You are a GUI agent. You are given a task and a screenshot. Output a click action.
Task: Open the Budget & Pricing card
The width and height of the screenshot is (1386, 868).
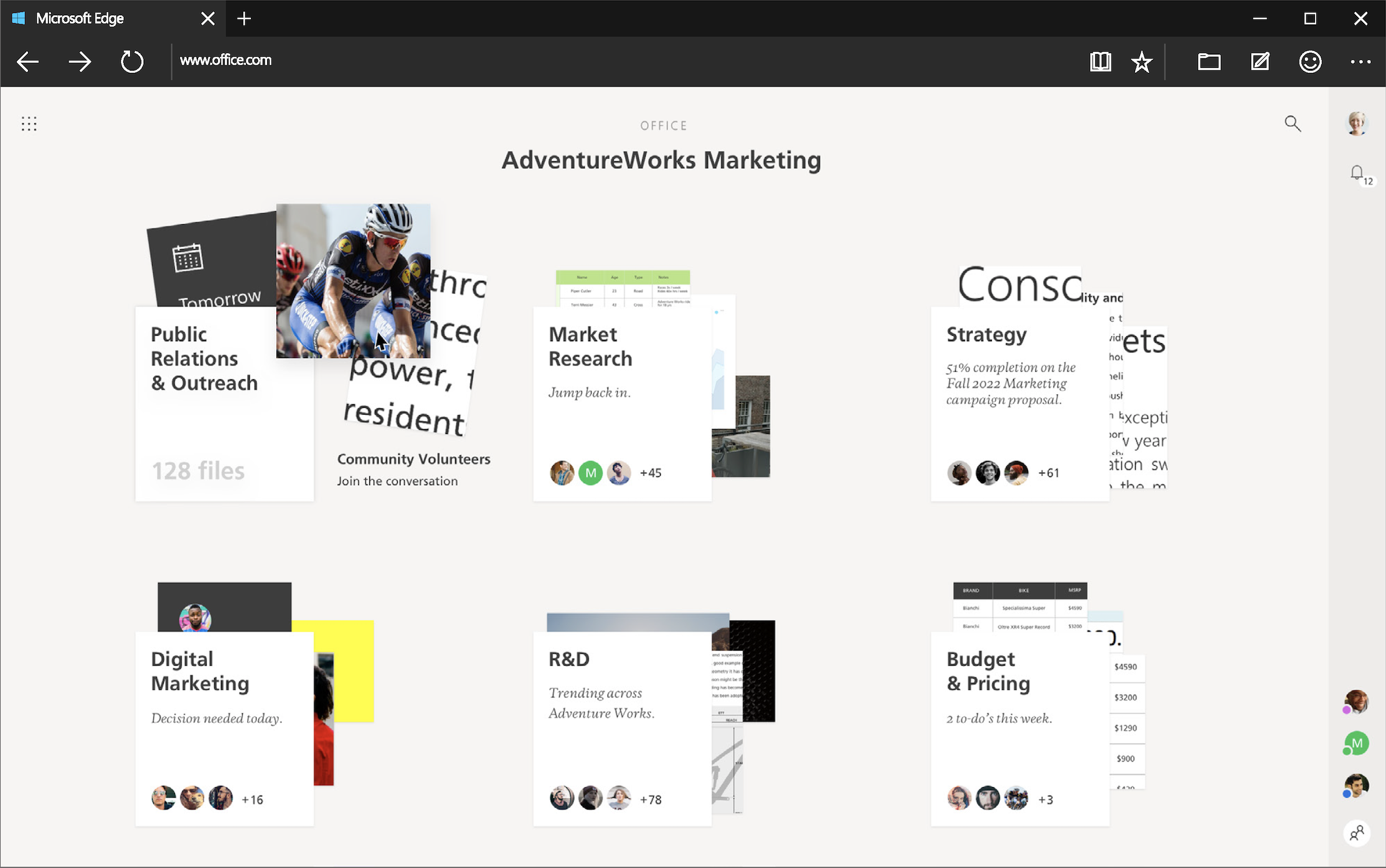[x=1020, y=729]
